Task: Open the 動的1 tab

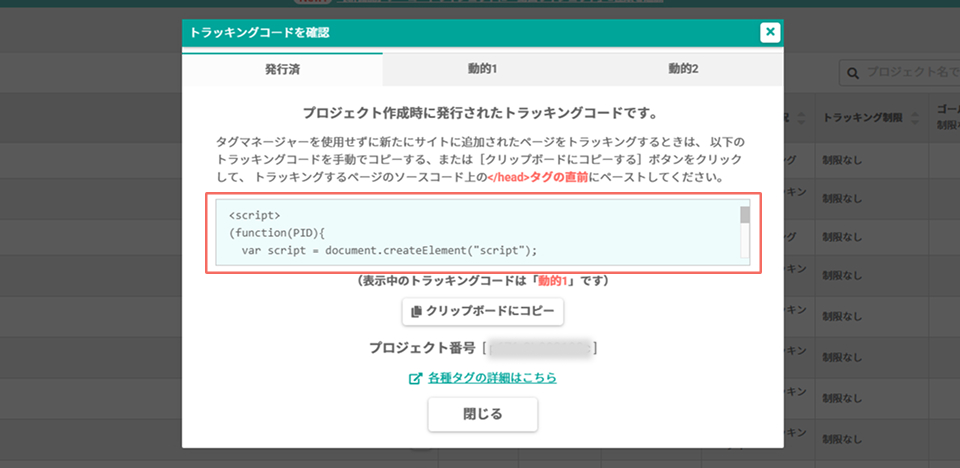Action: click(482, 69)
